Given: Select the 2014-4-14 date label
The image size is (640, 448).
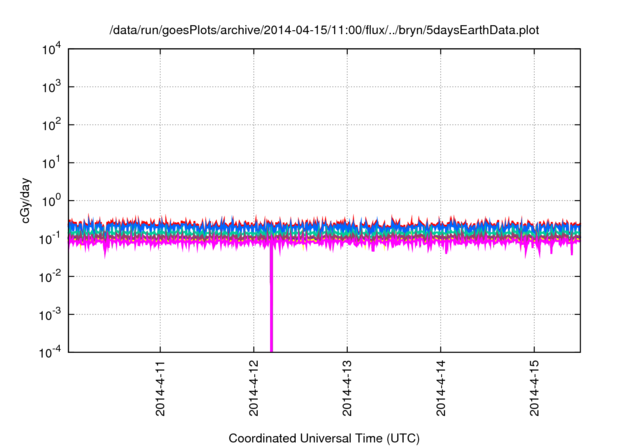Looking at the screenshot, I should click(441, 388).
